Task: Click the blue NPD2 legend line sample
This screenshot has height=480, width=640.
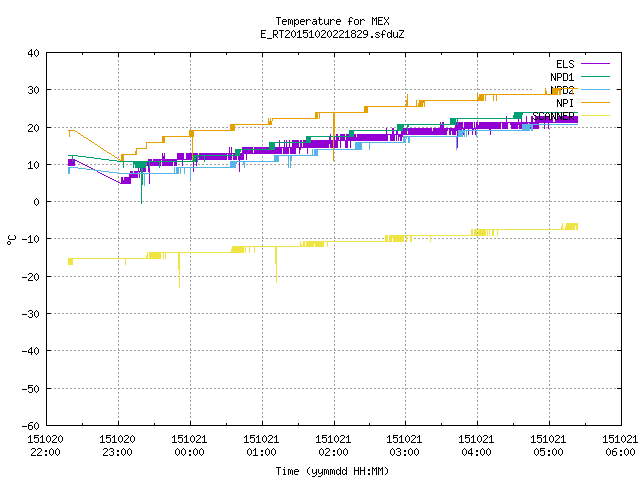Action: pos(595,89)
